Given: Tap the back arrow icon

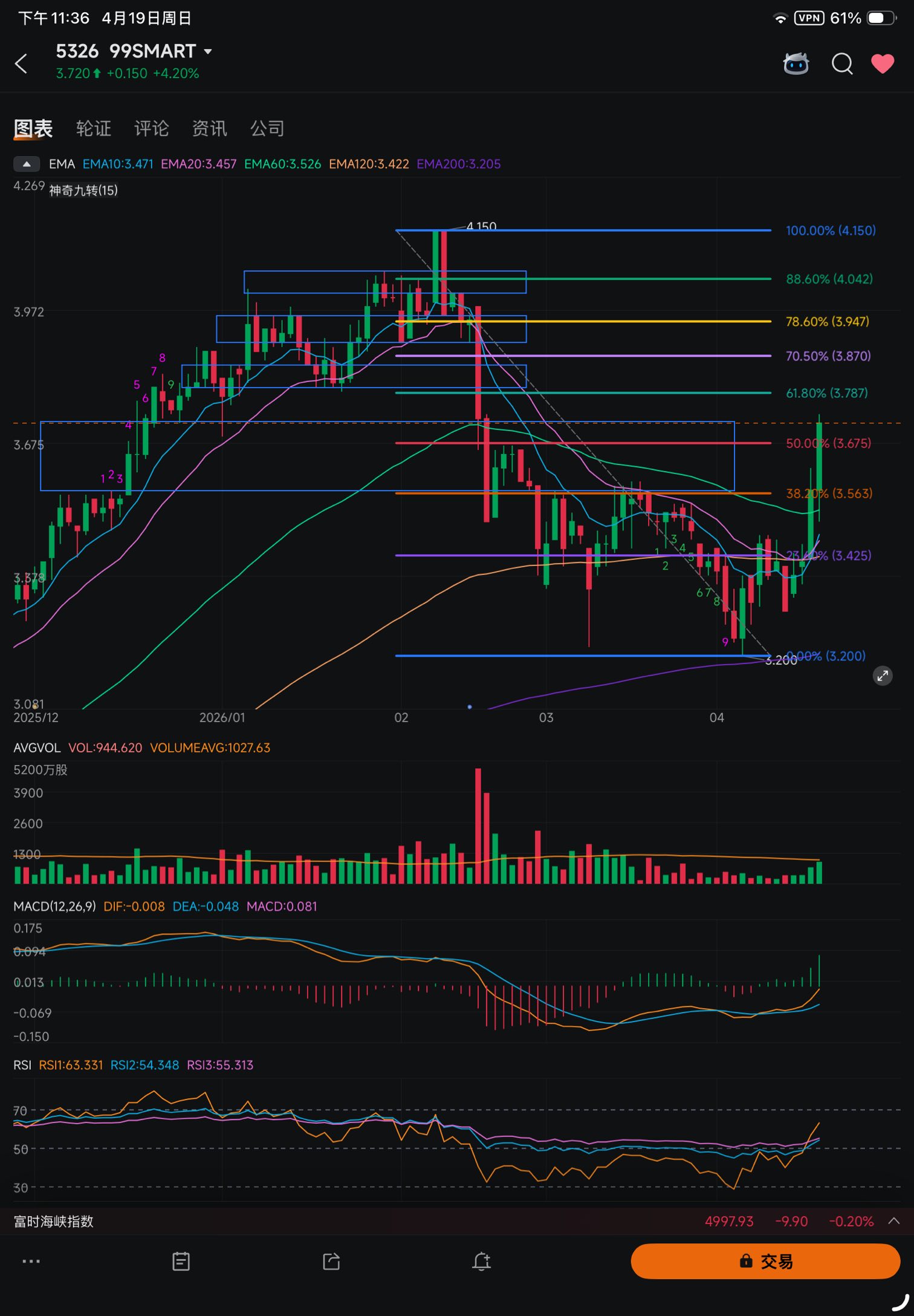Looking at the screenshot, I should [21, 64].
